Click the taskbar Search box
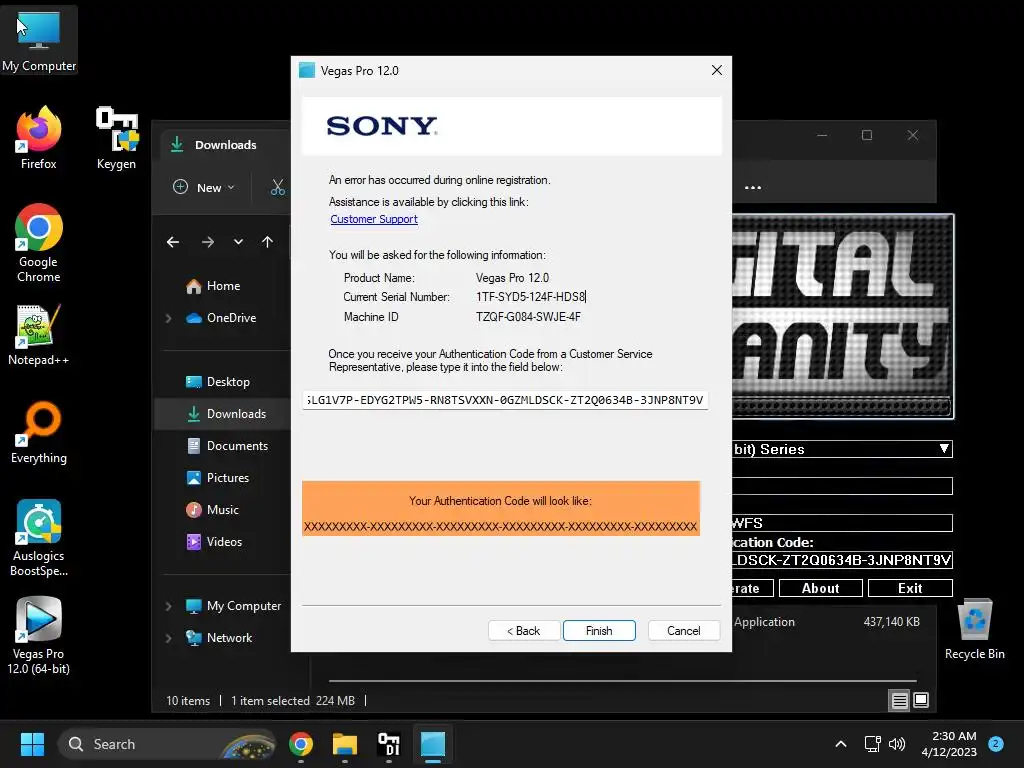This screenshot has height=768, width=1024. pyautogui.click(x=167, y=744)
